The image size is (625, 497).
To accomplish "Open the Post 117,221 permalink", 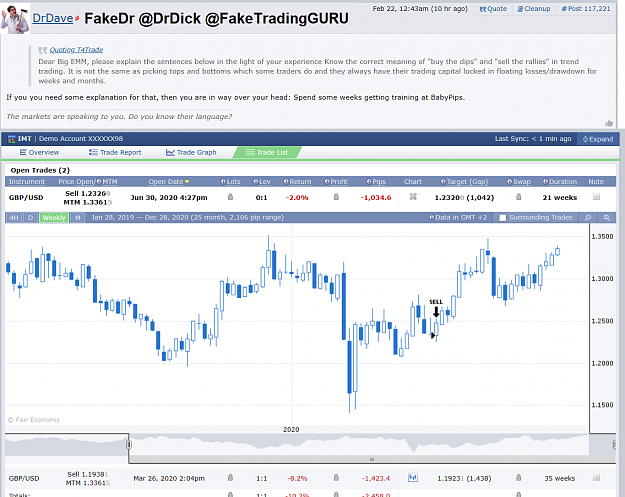I will tap(586, 9).
